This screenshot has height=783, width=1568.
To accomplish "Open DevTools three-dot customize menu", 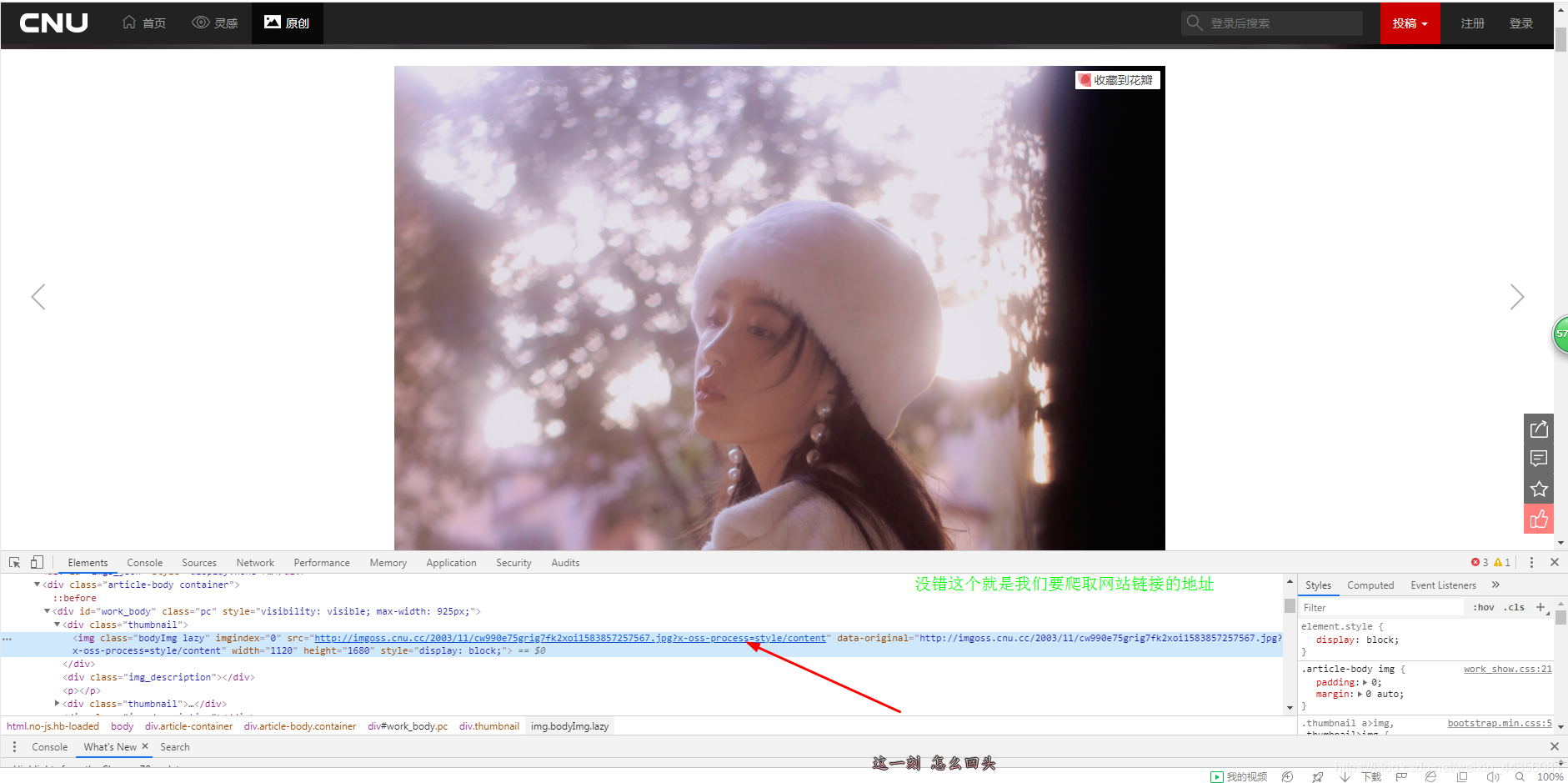I will click(1531, 563).
